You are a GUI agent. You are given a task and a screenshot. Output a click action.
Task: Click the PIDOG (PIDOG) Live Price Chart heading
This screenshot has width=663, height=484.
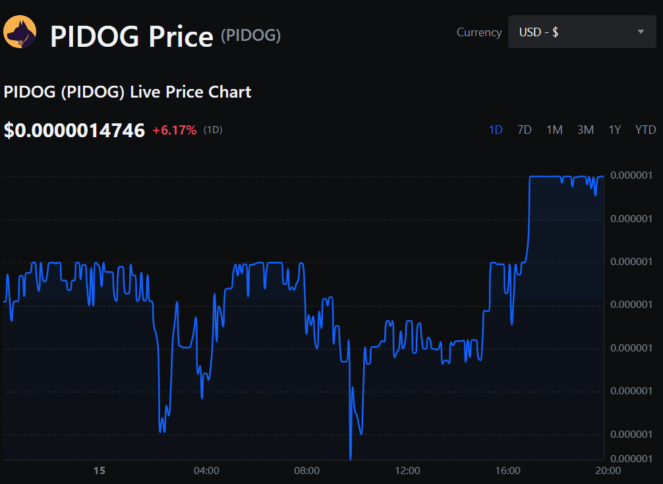pos(127,92)
